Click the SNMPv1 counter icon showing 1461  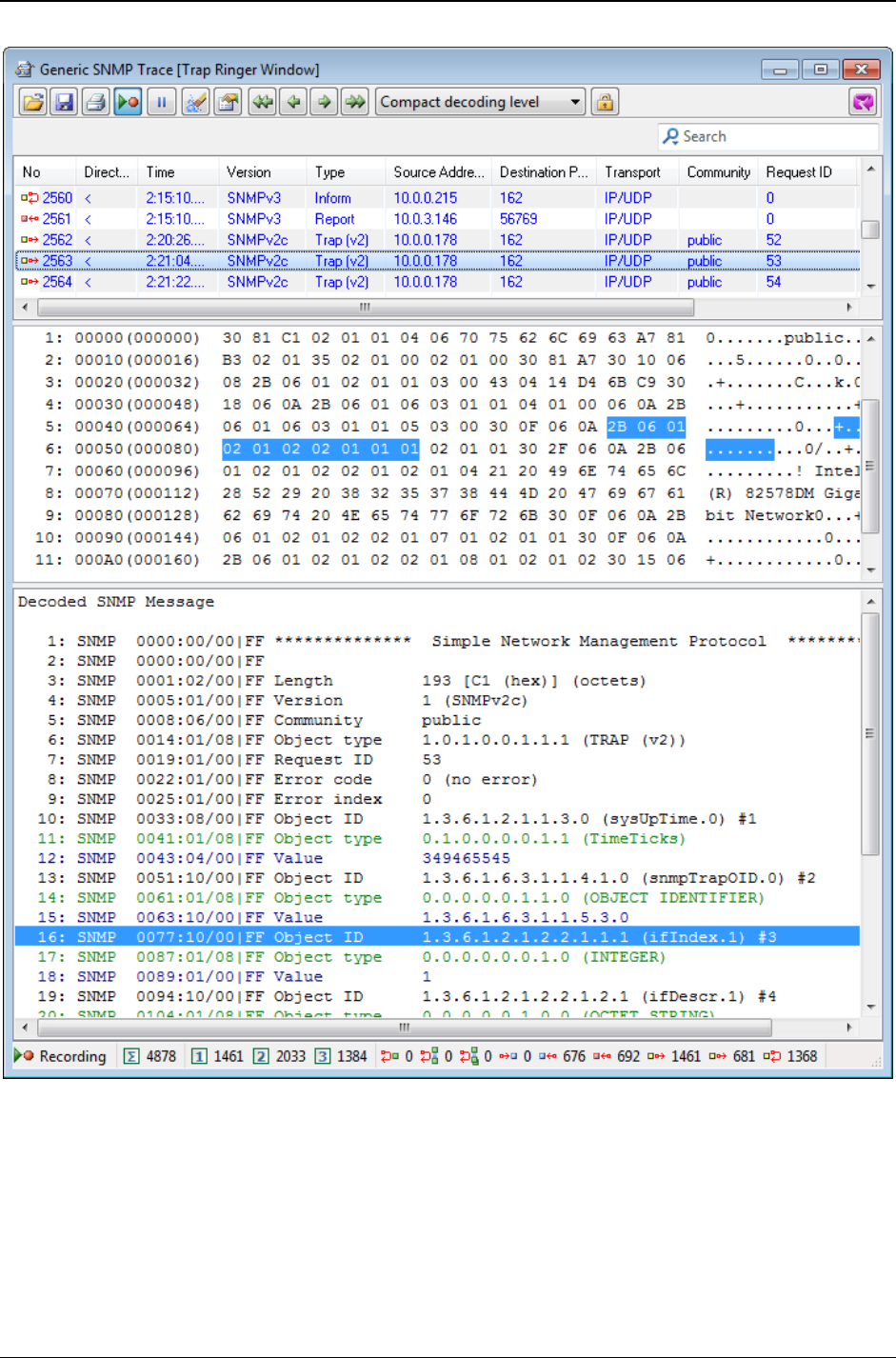click(x=199, y=1056)
